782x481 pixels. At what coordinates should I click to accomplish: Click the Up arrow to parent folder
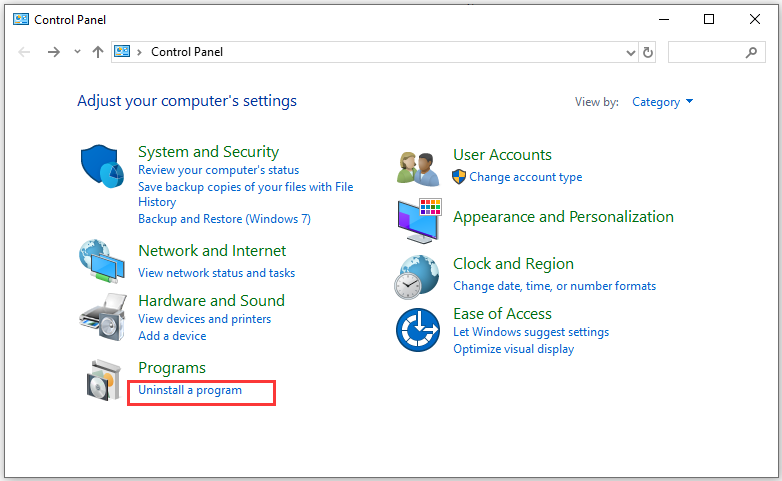point(98,52)
